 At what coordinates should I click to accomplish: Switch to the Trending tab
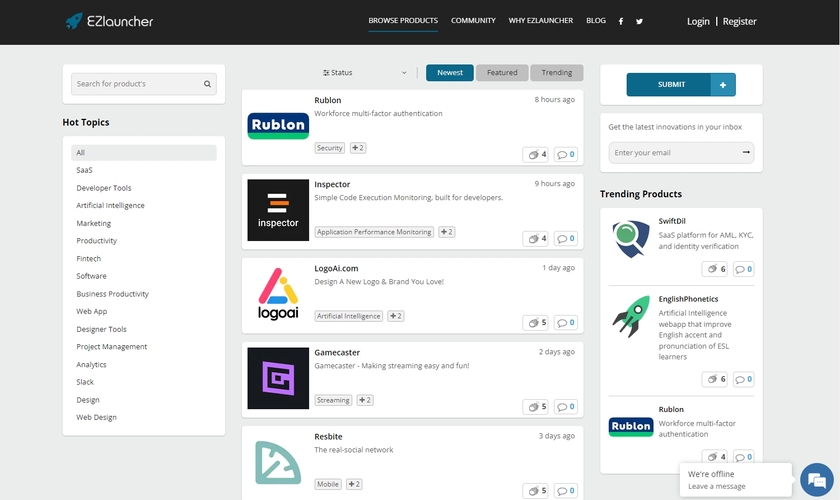pos(557,73)
